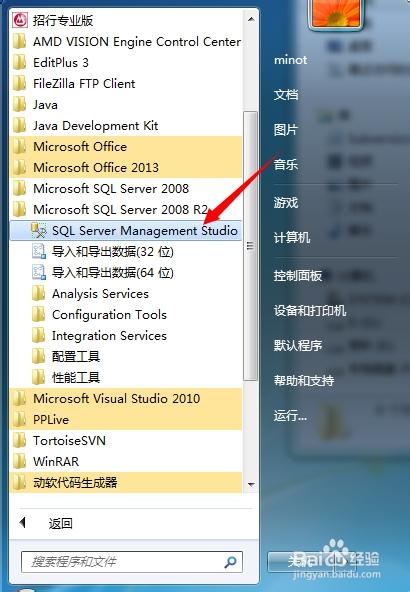Expand the Microsoft SQL Server 2008 folder
This screenshot has width=410, height=592.
[x=125, y=188]
